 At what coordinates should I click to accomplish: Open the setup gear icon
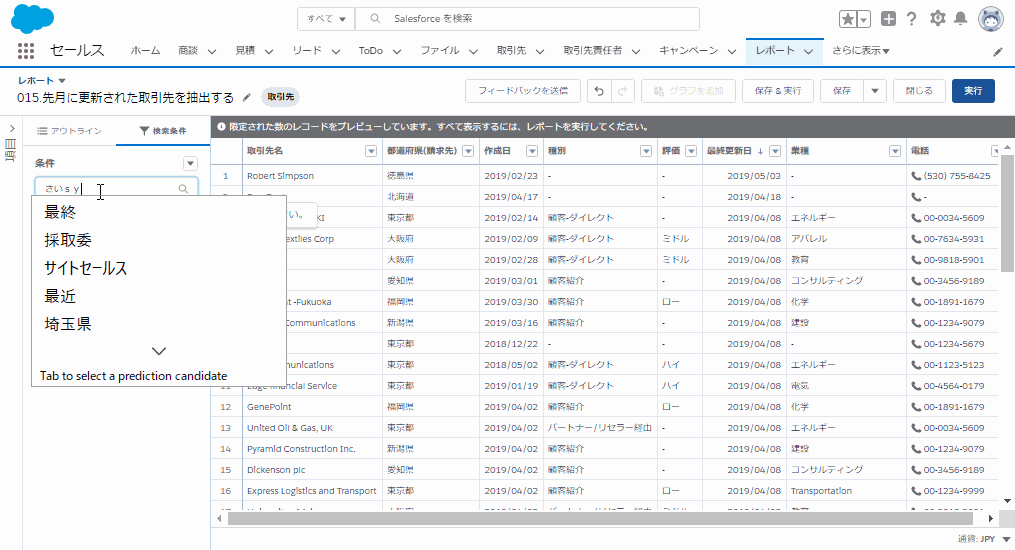pyautogui.click(x=937, y=18)
